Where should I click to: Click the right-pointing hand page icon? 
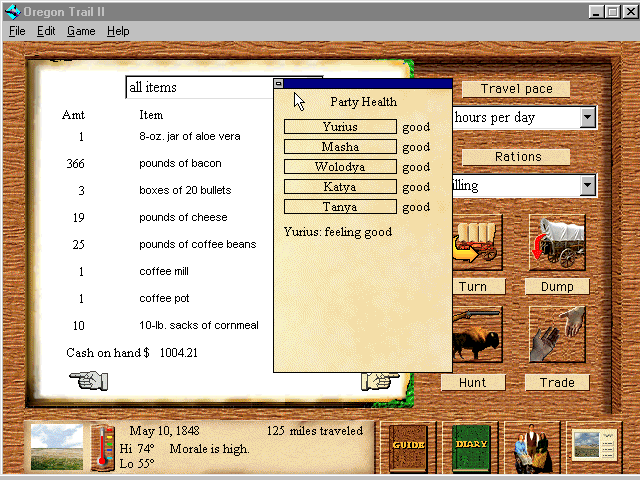click(380, 381)
